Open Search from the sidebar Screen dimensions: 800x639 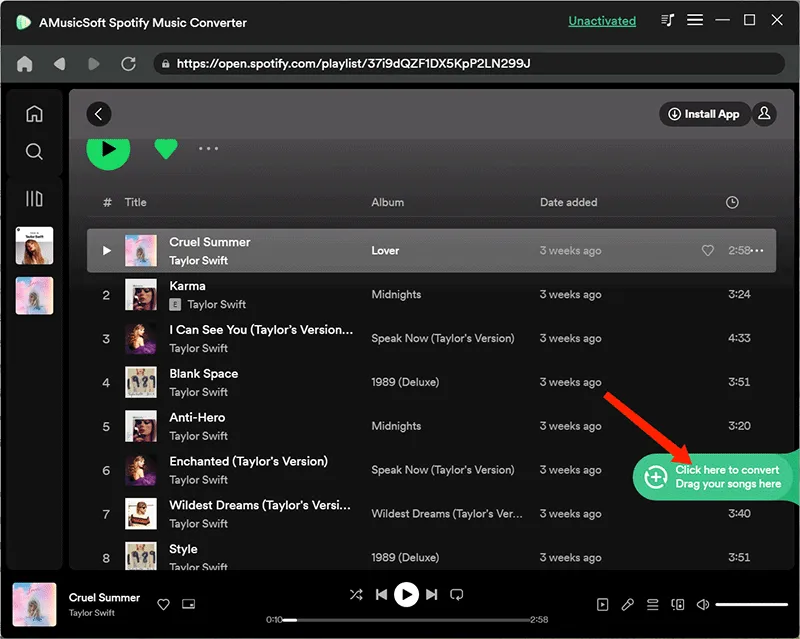[34, 152]
